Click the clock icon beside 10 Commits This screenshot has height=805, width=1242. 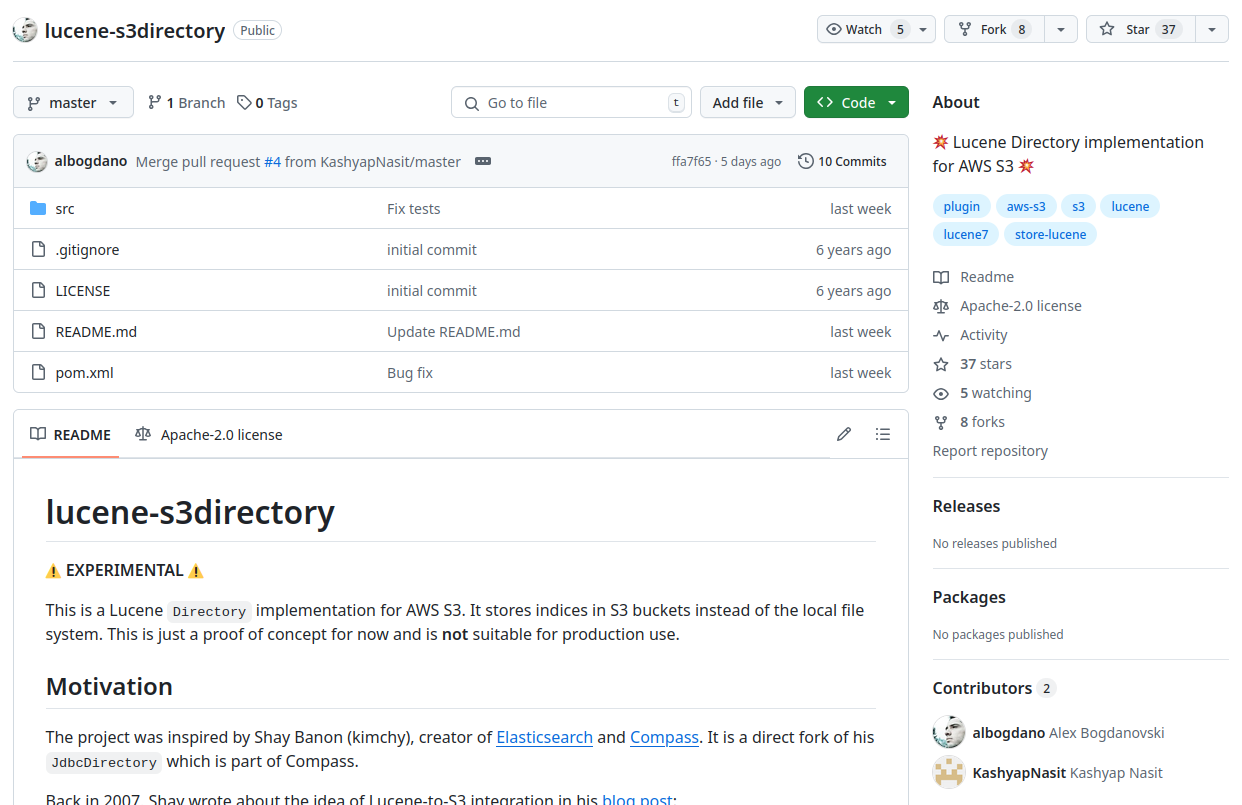806,161
